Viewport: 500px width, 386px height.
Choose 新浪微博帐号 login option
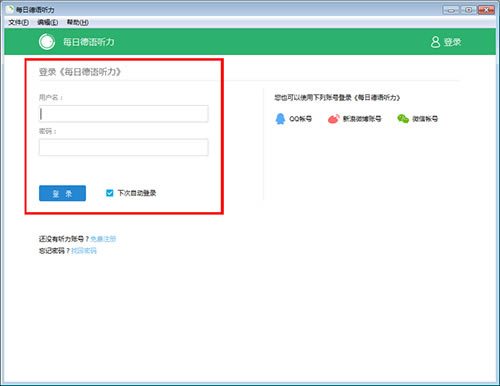[x=362, y=119]
